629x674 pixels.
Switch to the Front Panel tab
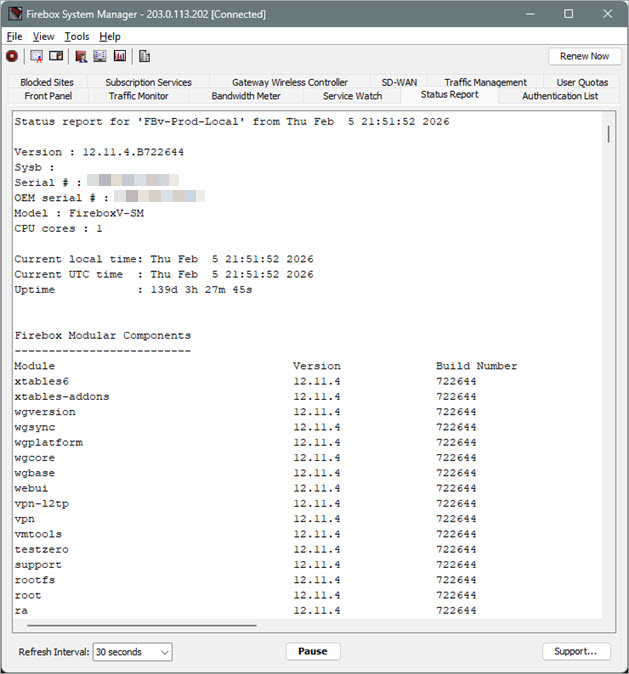tap(48, 96)
